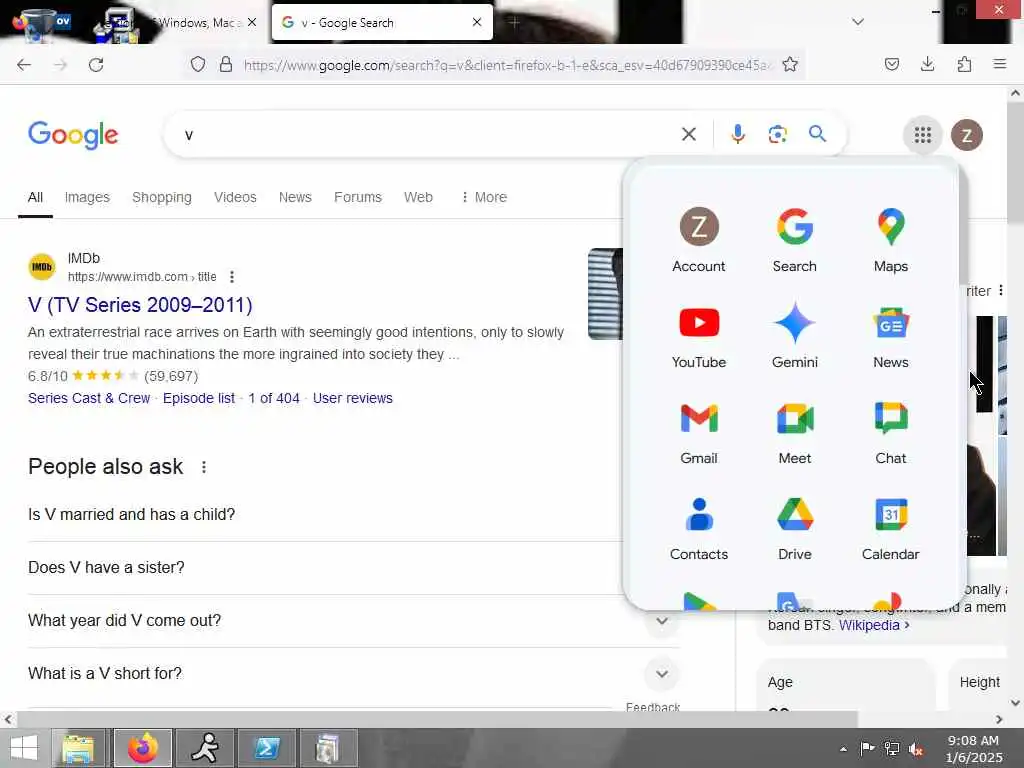The image size is (1024, 768).
Task: Open the User reviews link
Action: [x=352, y=398]
